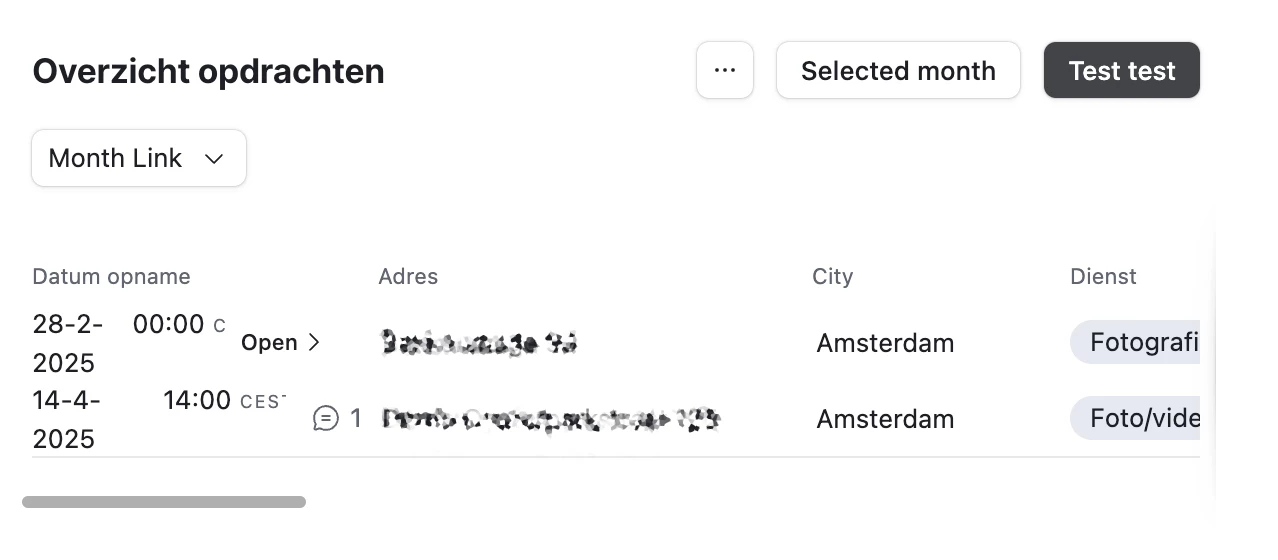Click Amsterdam in the second row
The image size is (1278, 560).
[885, 419]
